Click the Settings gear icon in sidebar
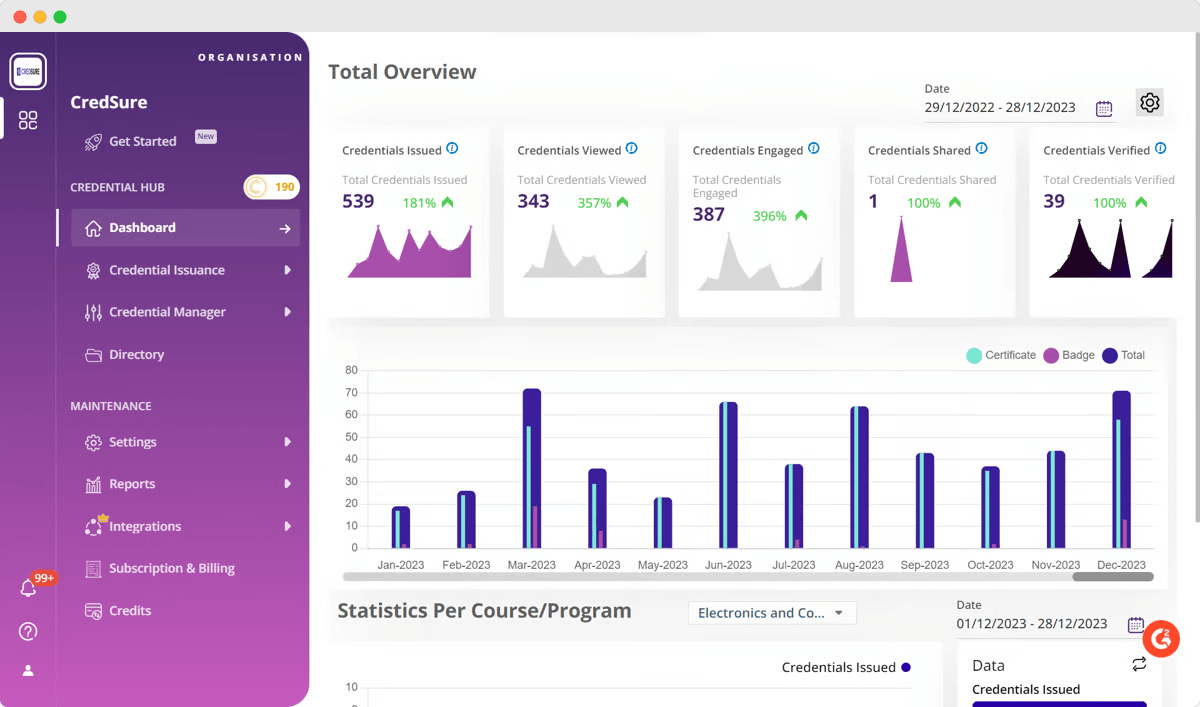The width and height of the screenshot is (1200, 707). (x=93, y=442)
